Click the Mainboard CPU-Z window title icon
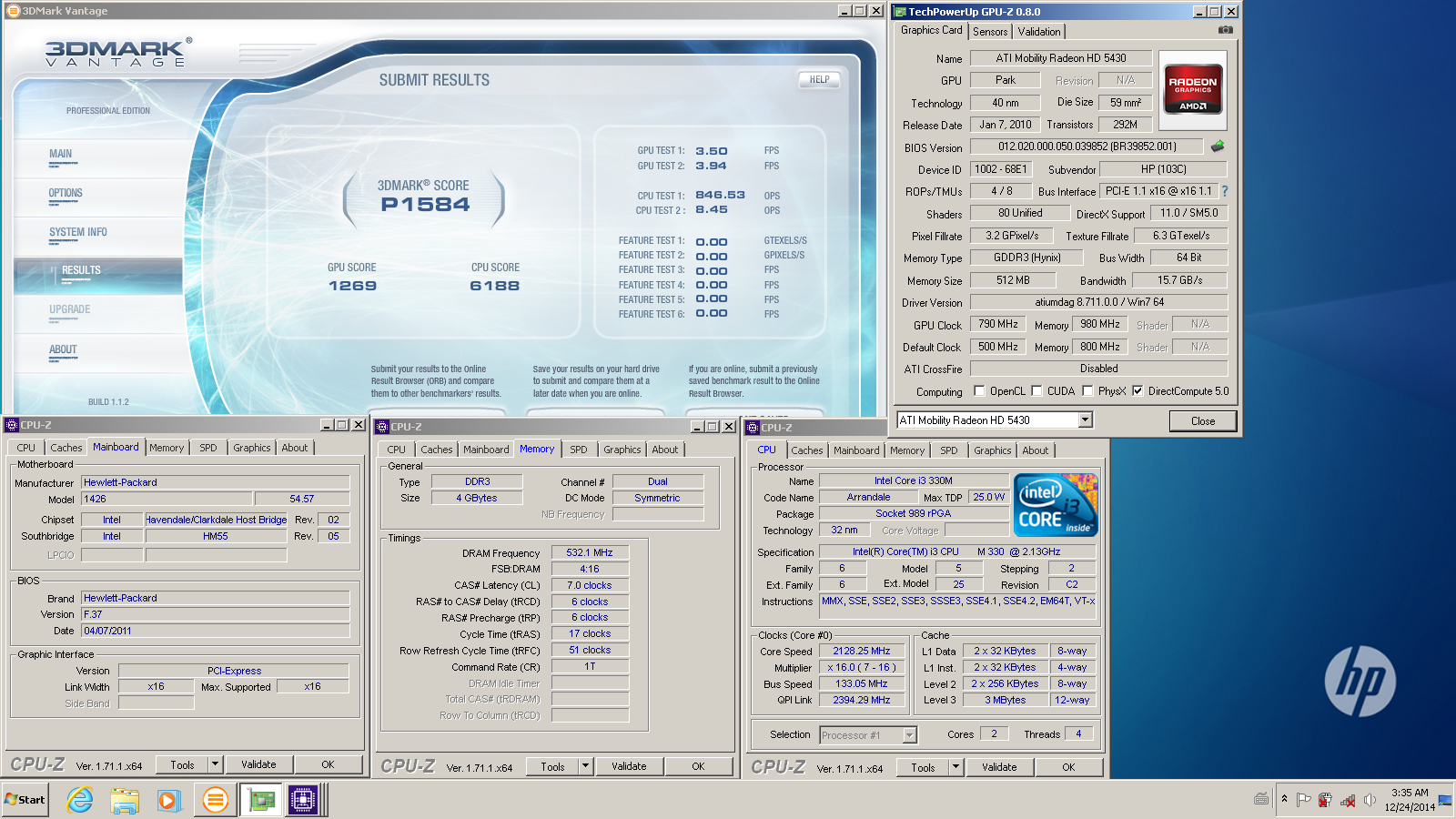This screenshot has width=1456, height=819. tap(12, 425)
